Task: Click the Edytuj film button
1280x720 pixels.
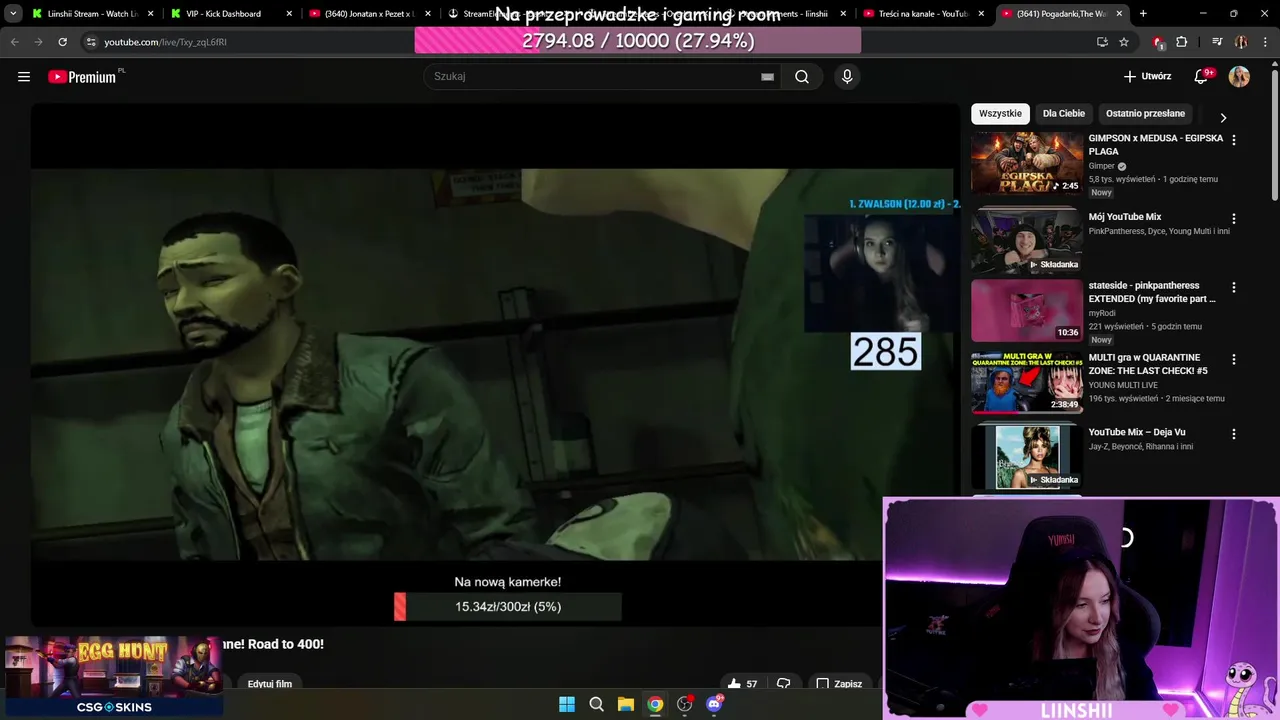Action: tap(270, 684)
